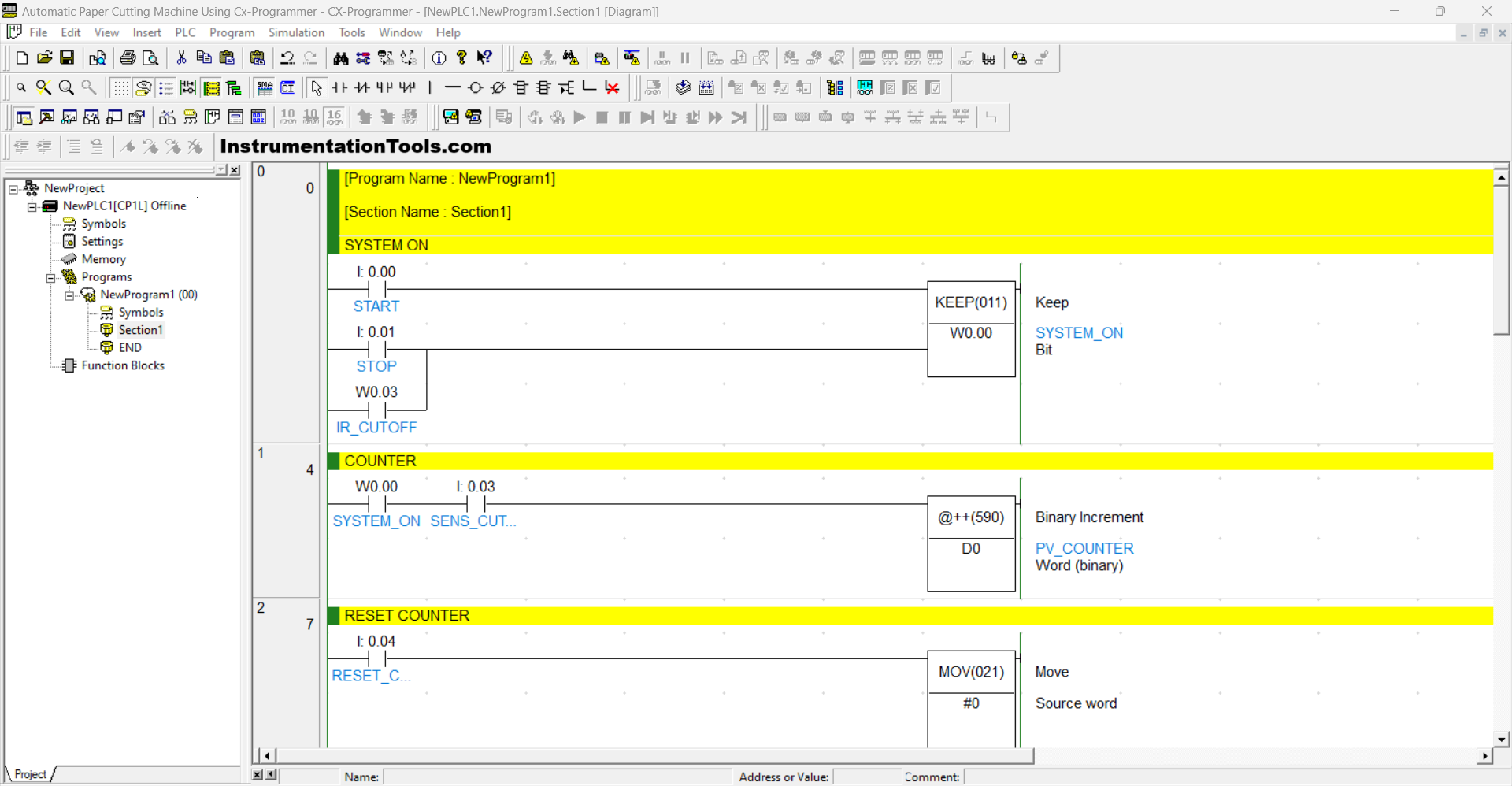Select the START contact I: 0.00
The image size is (1512, 786).
pyautogui.click(x=376, y=288)
